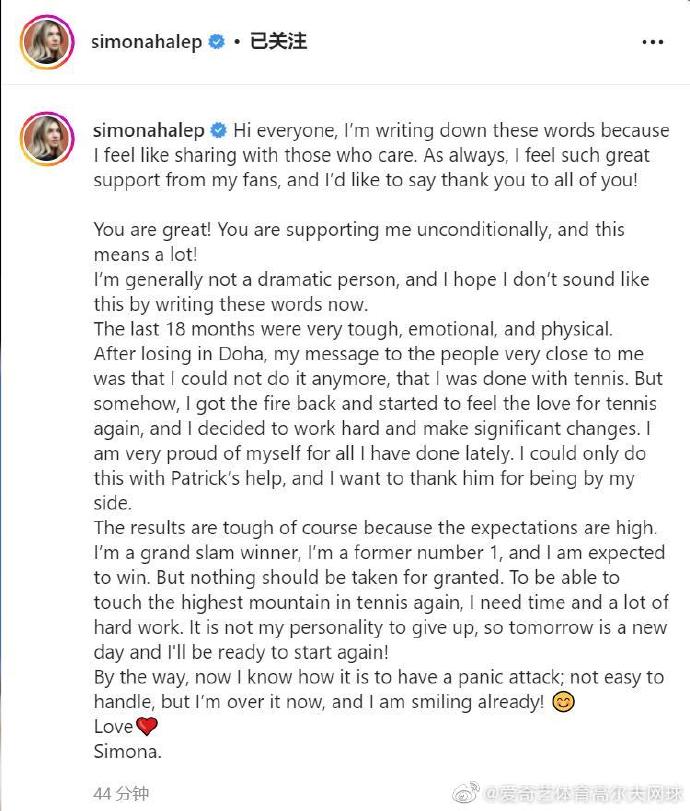Click the verified badge next to the caption username

pyautogui.click(x=217, y=131)
